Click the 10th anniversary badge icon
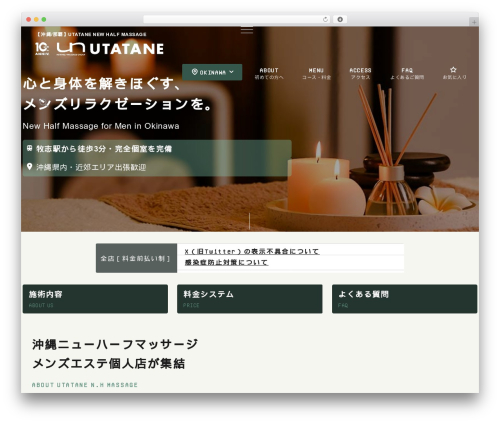This screenshot has height=423, width=500. click(42, 49)
